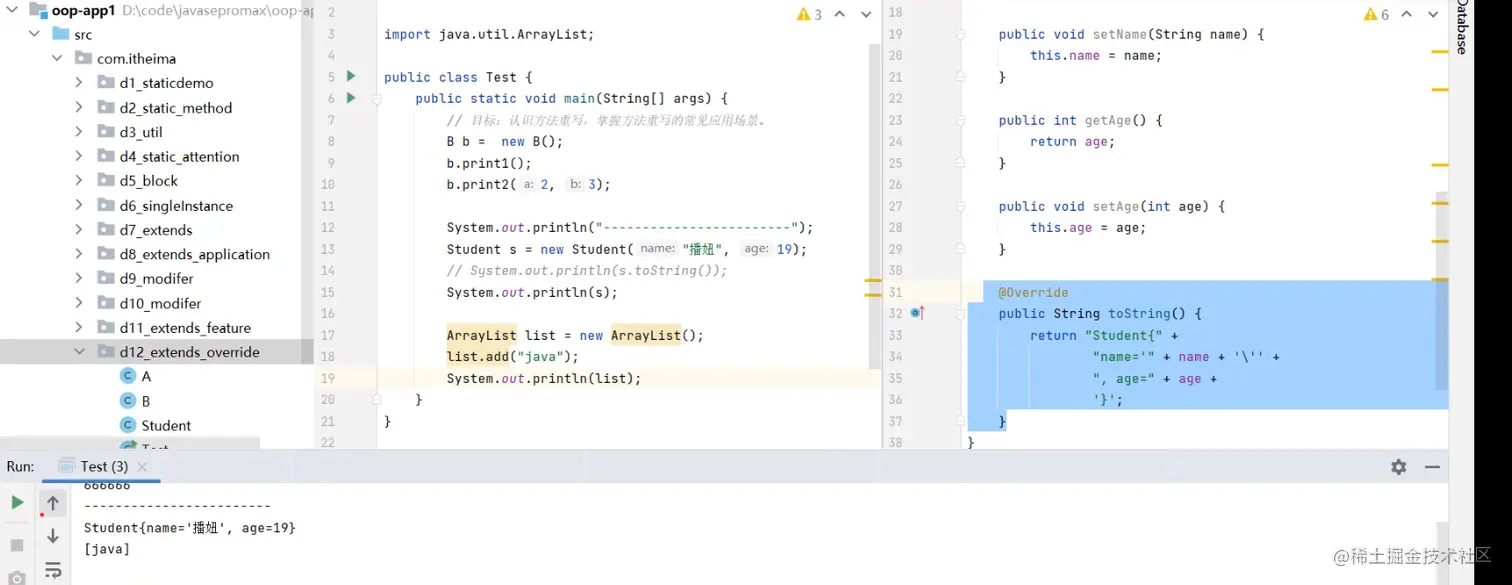Screen dimensions: 1512x585
Task: Expand the d5_block package
Action: point(79,181)
